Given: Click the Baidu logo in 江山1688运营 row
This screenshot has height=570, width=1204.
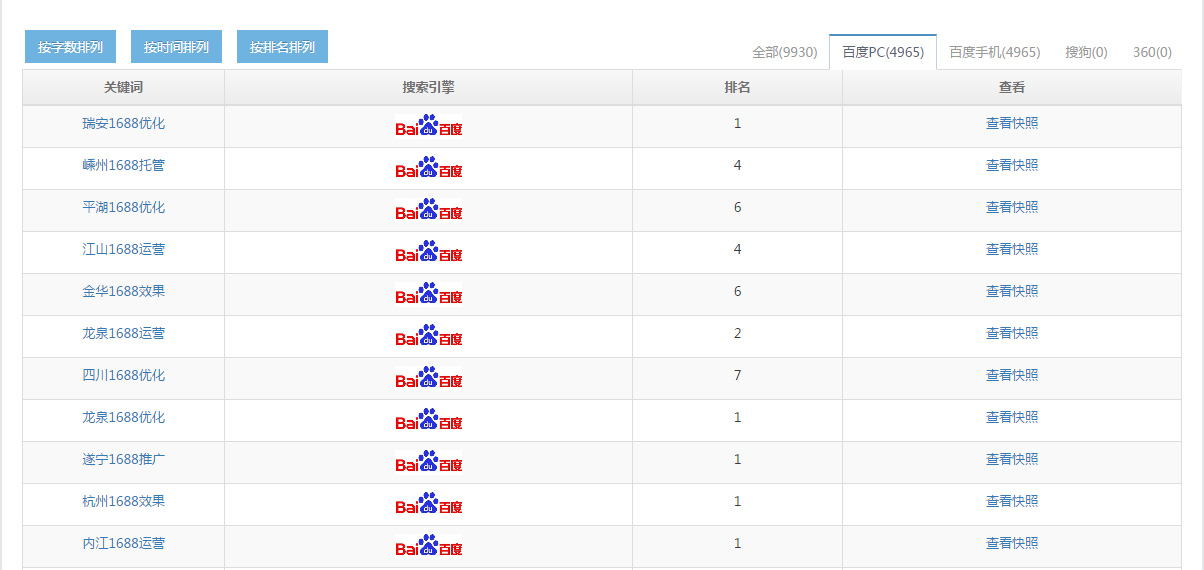Looking at the screenshot, I should pos(429,251).
